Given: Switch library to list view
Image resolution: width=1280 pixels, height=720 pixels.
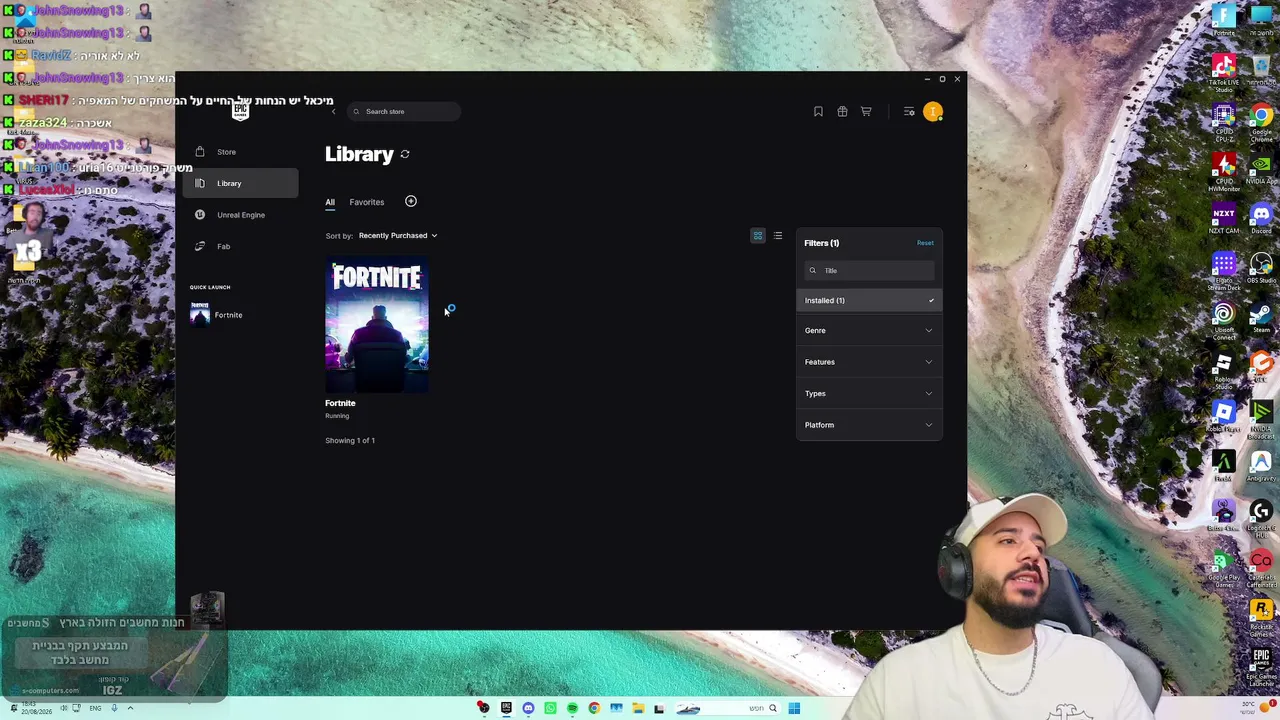Looking at the screenshot, I should [778, 236].
